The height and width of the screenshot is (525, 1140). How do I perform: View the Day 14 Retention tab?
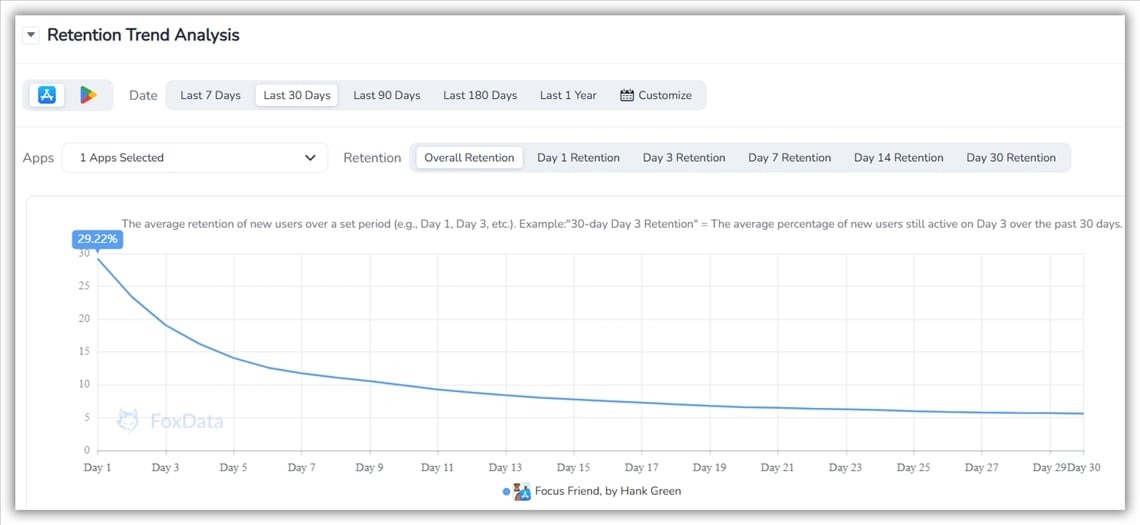[x=898, y=158]
